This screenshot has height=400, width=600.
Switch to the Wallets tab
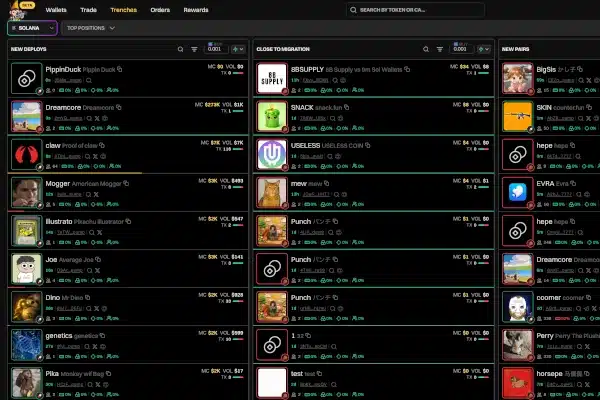(x=58, y=9)
